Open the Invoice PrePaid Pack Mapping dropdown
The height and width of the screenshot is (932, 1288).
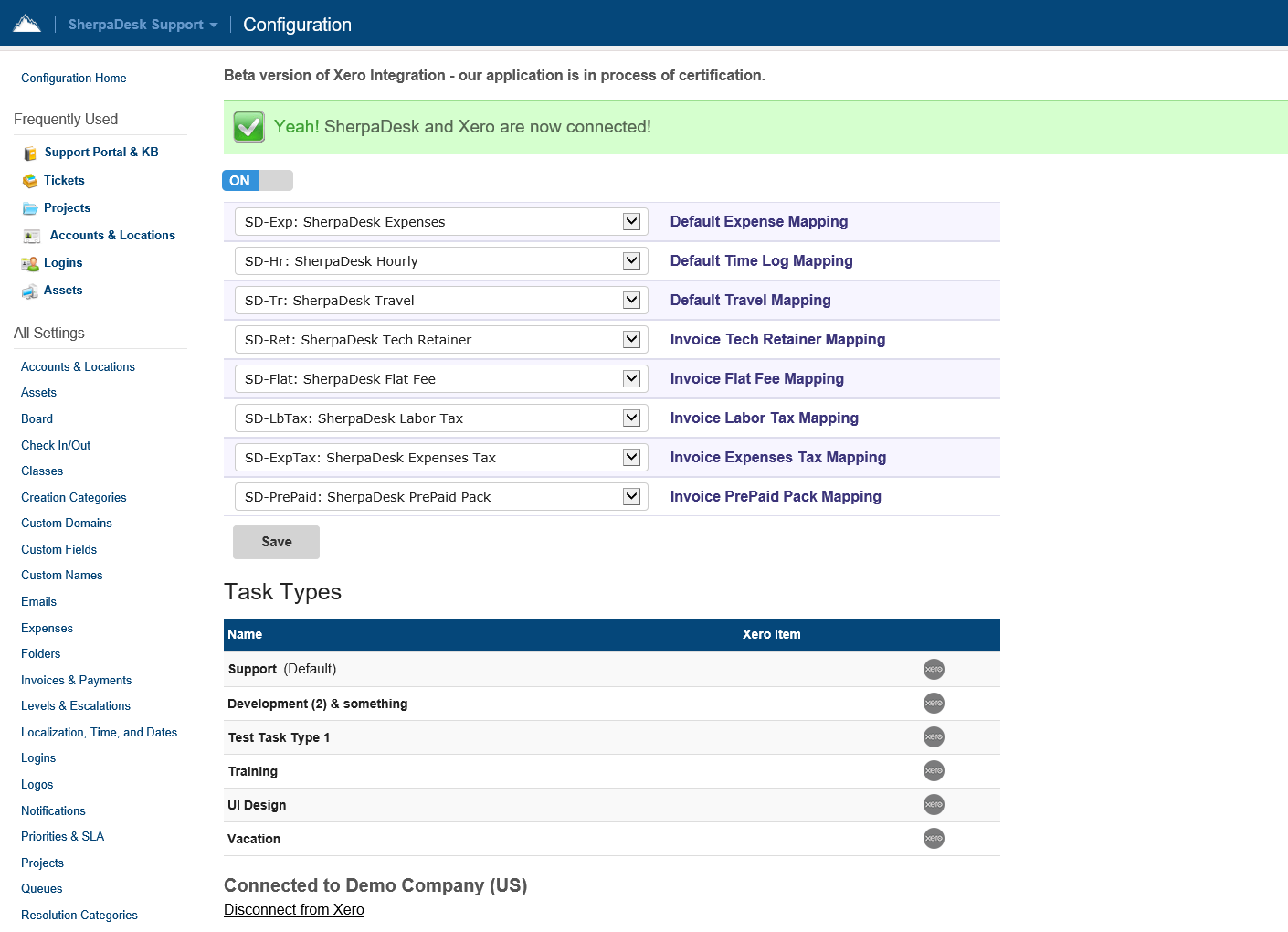coord(441,497)
